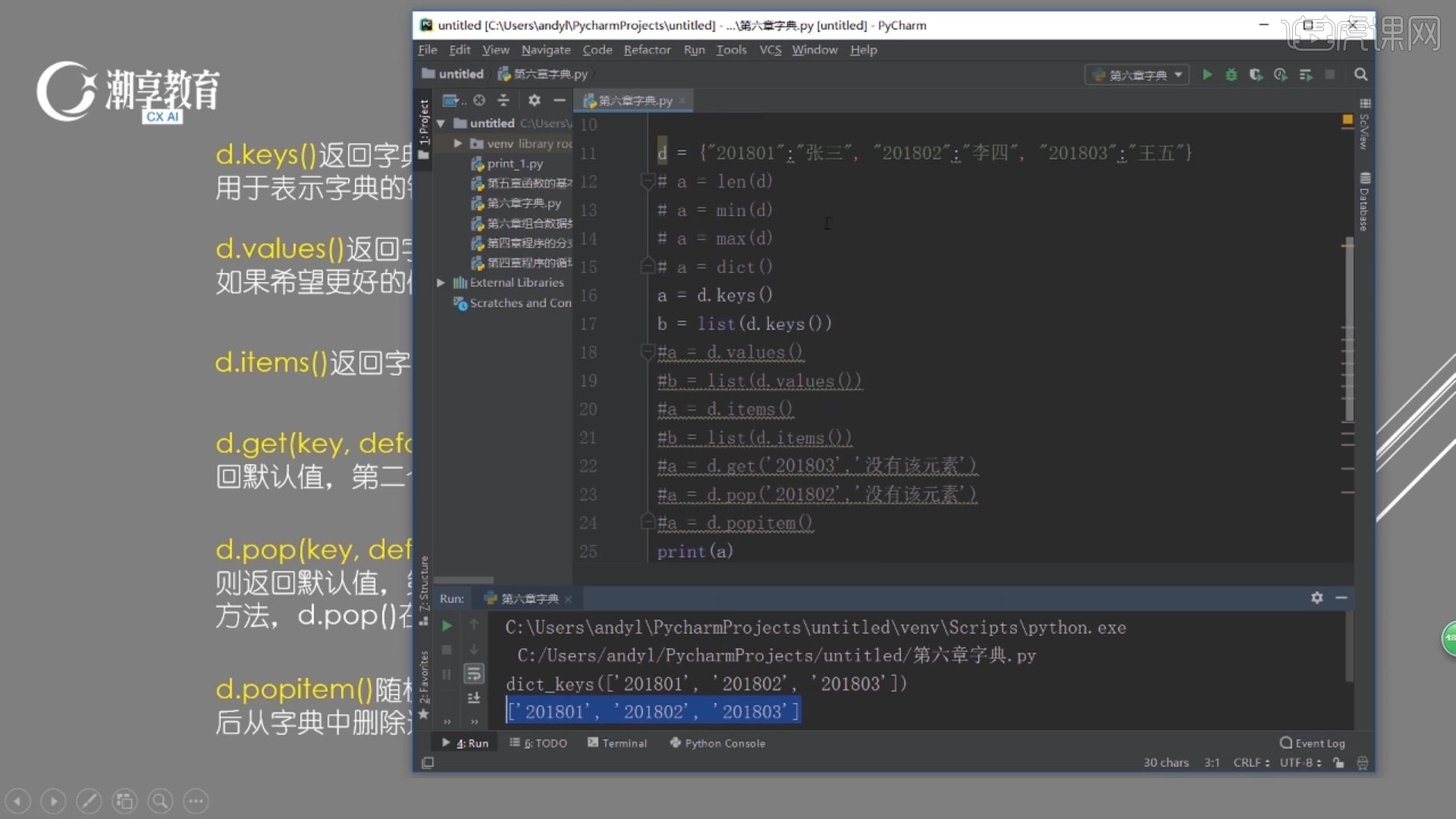Click the up-arrow stack trace icon in Run panel
Image resolution: width=1456 pixels, height=819 pixels.
(x=474, y=624)
